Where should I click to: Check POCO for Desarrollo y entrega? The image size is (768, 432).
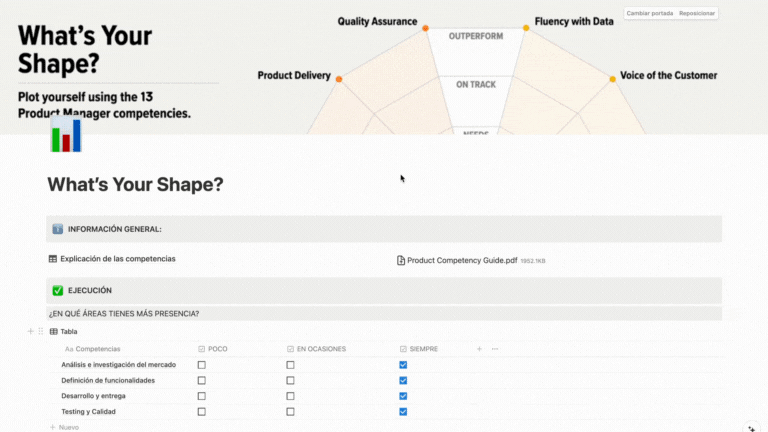click(x=202, y=396)
